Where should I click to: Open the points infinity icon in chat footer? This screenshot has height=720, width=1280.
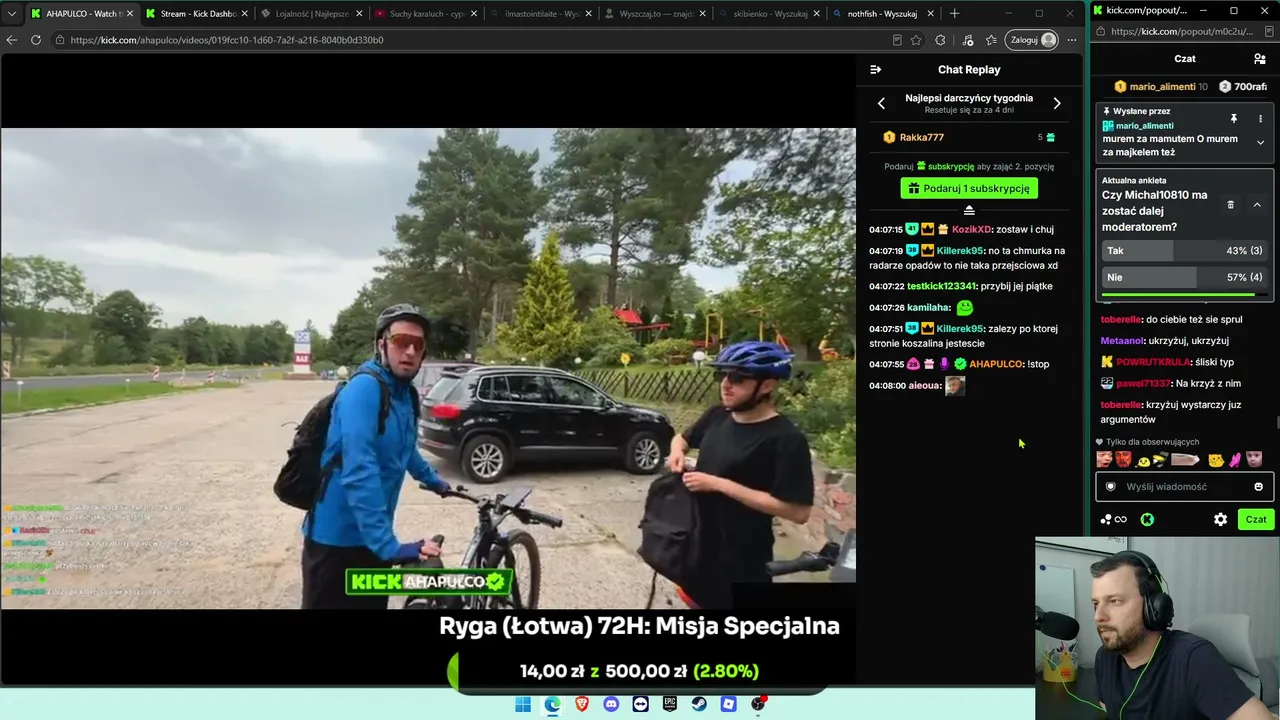pos(1113,519)
